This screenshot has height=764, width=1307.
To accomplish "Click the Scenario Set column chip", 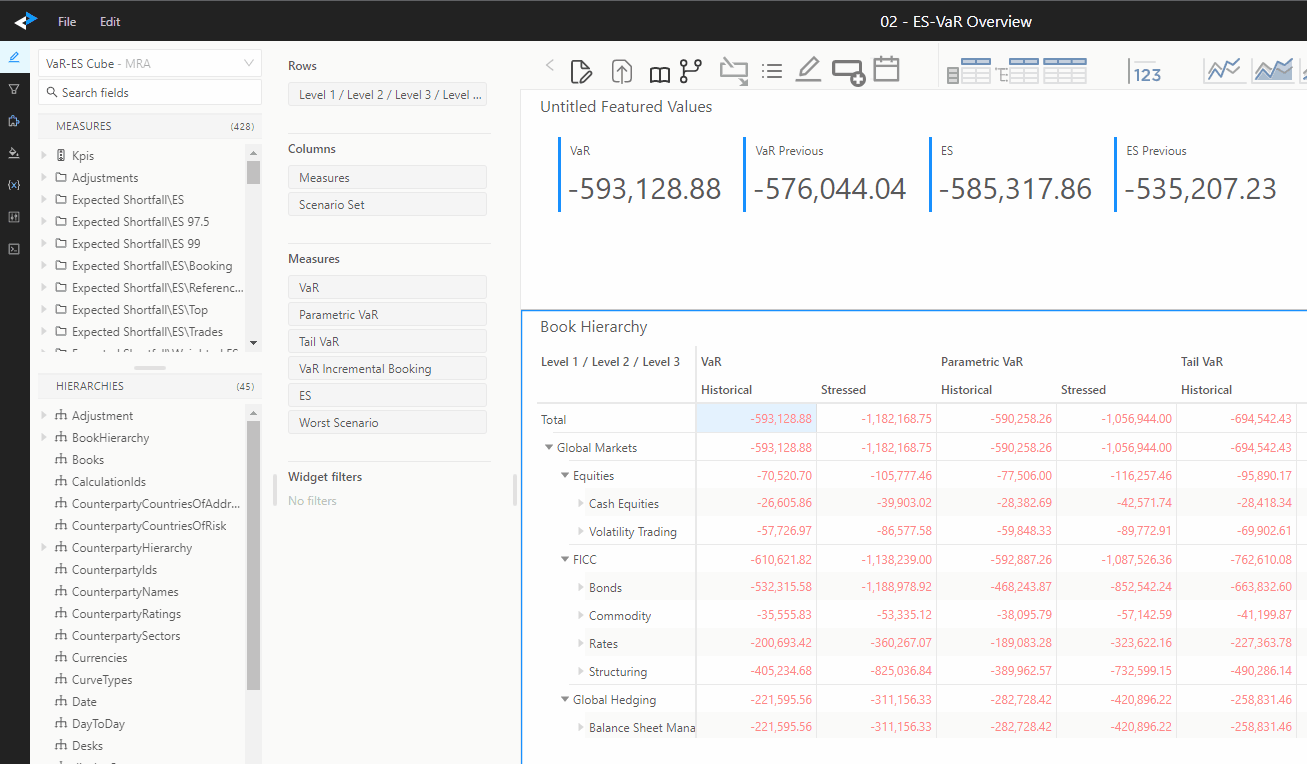I will (x=387, y=205).
